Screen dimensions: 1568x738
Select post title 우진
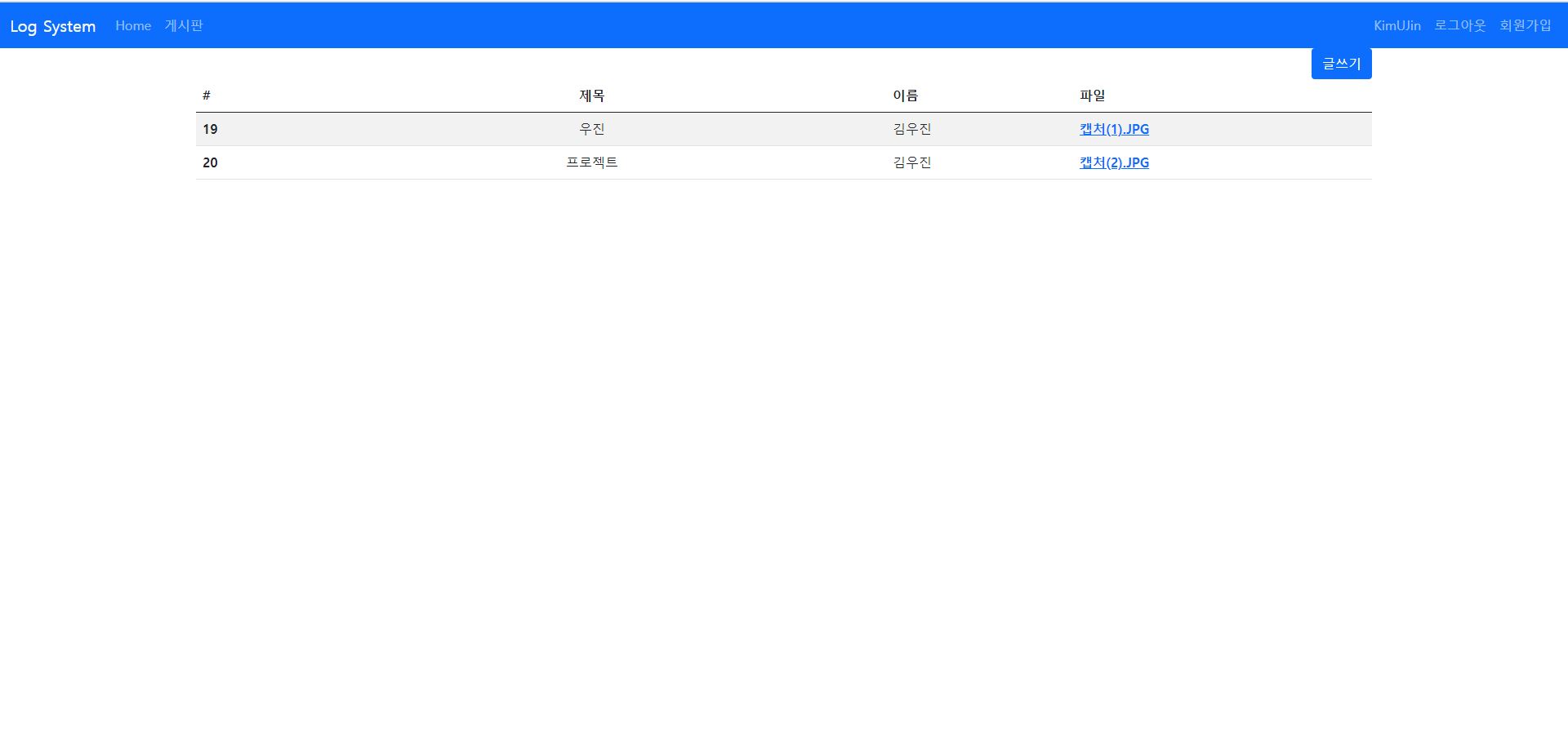592,129
